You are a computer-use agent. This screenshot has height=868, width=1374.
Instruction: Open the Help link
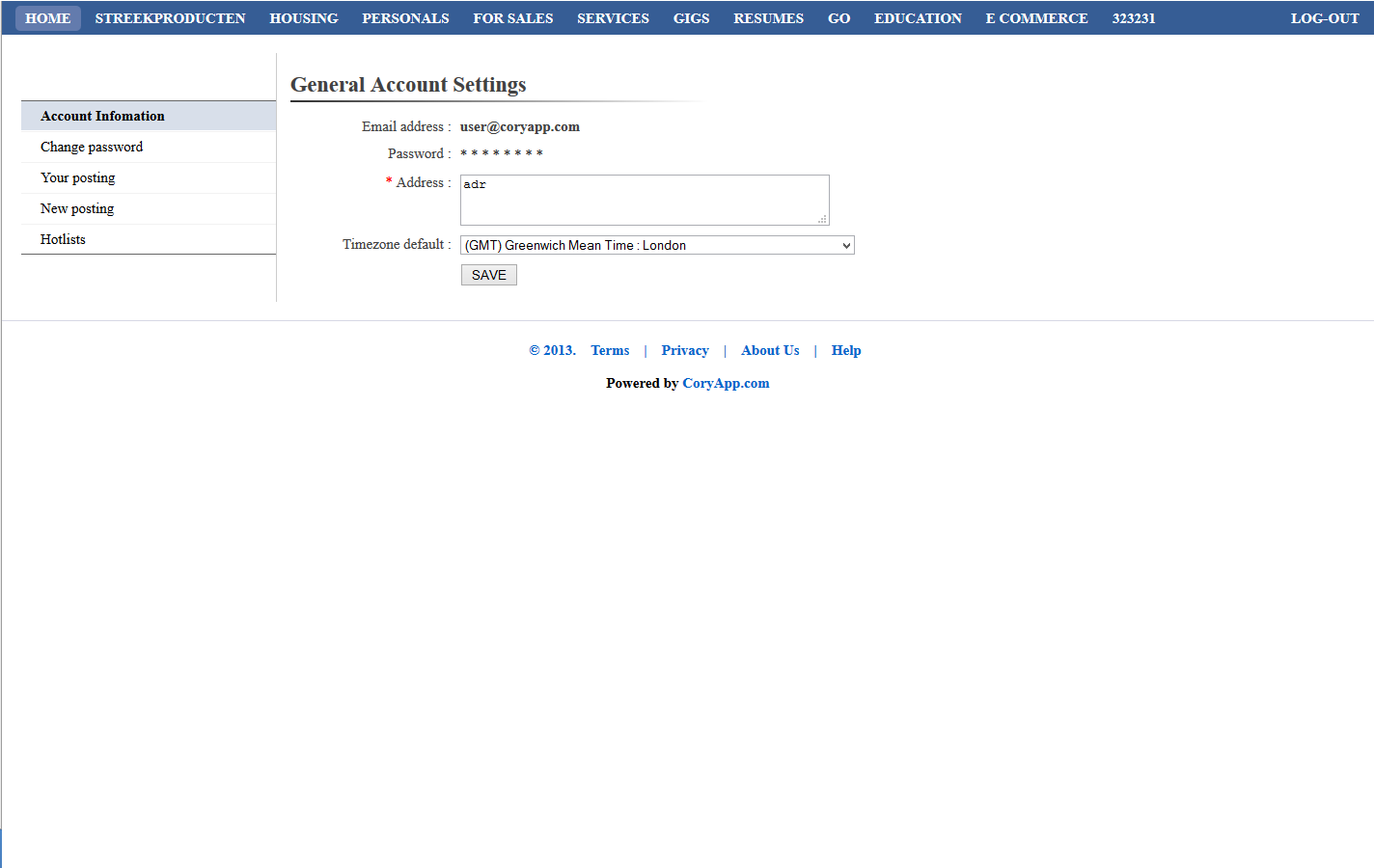[846, 350]
